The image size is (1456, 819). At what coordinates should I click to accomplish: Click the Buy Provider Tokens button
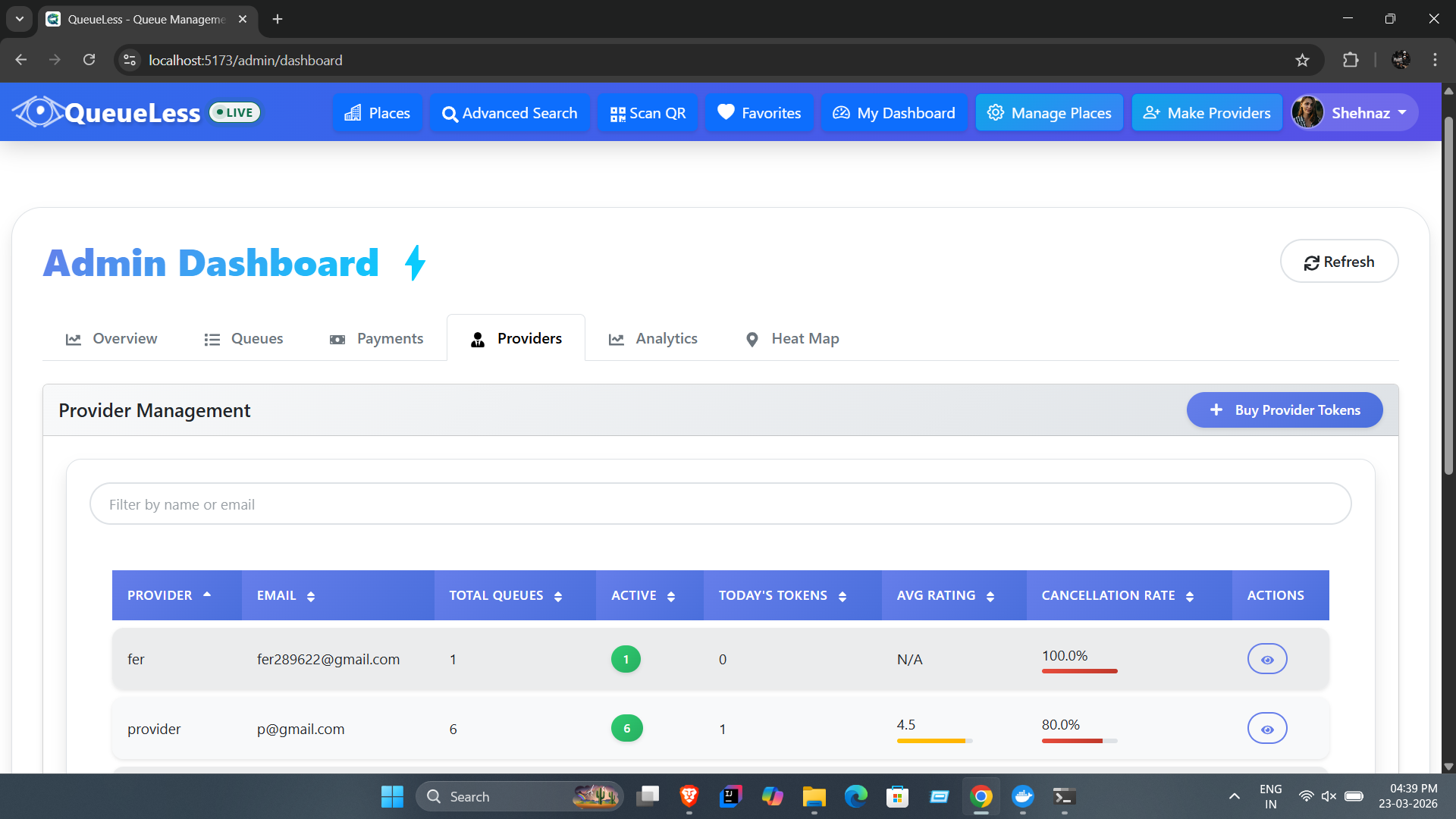(1284, 410)
